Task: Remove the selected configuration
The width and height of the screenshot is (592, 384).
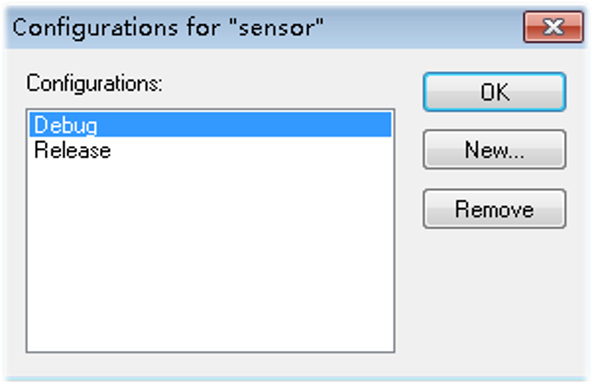Action: [x=494, y=209]
